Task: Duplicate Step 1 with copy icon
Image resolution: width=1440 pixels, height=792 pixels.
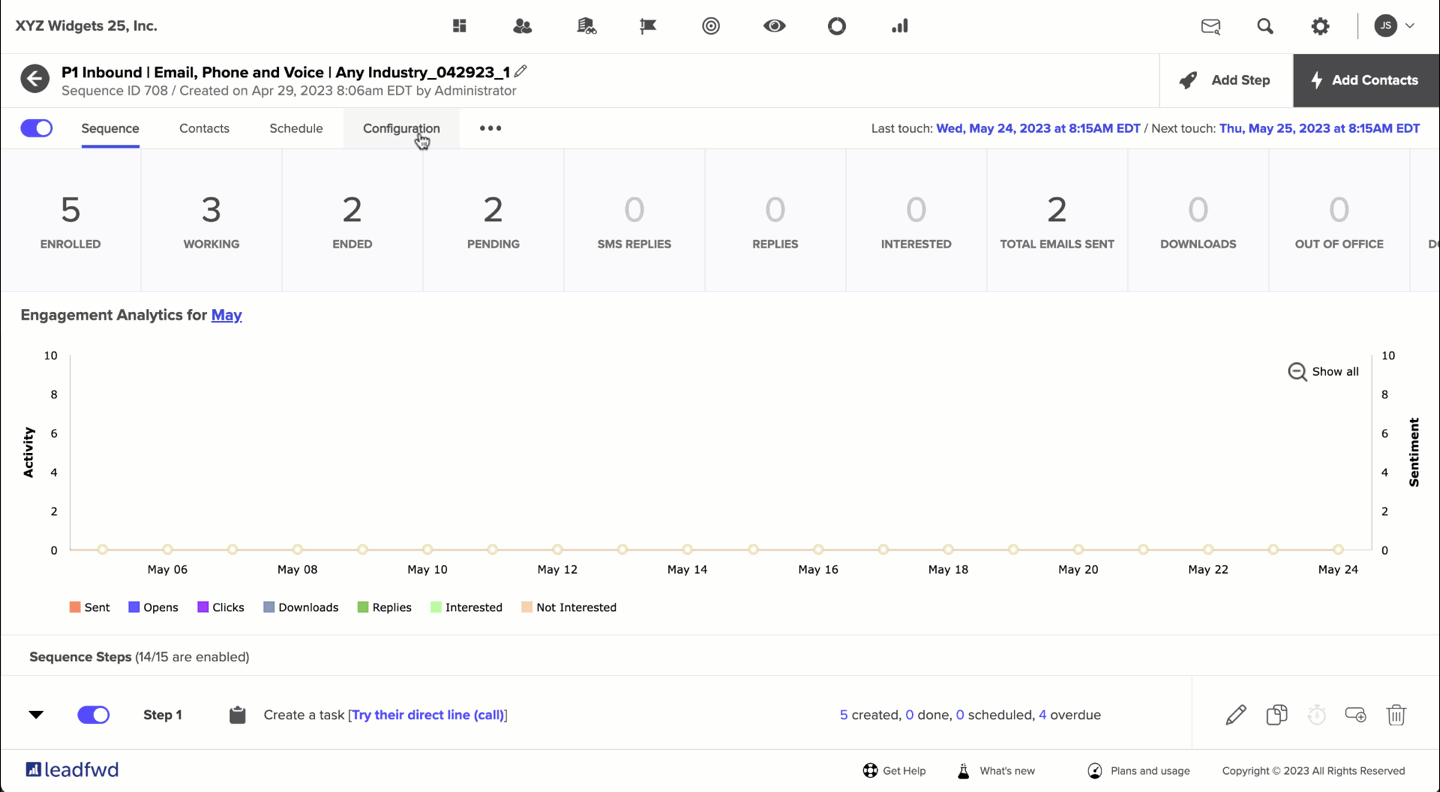Action: click(1277, 714)
